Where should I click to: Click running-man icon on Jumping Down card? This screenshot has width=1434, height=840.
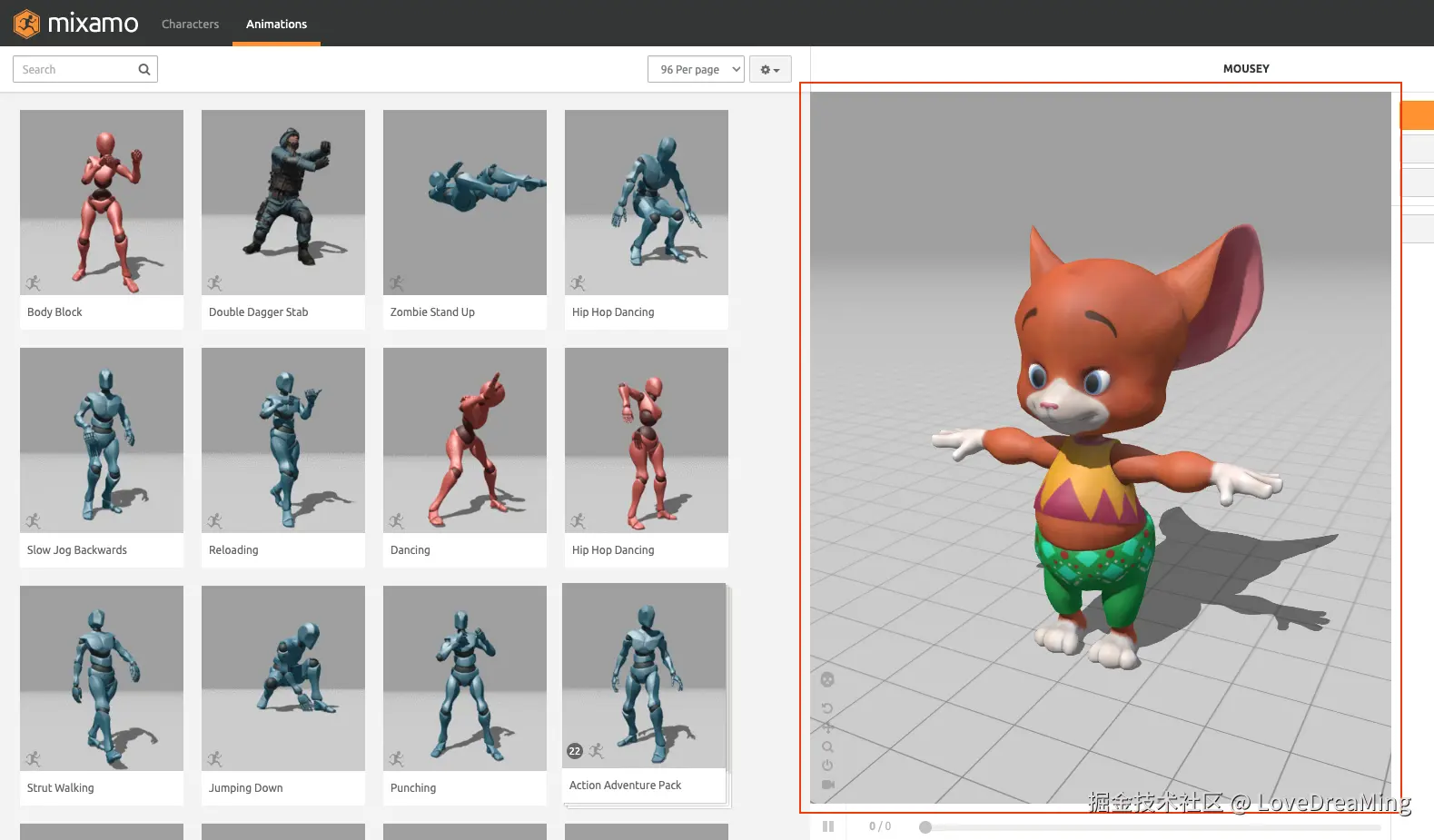tap(215, 759)
